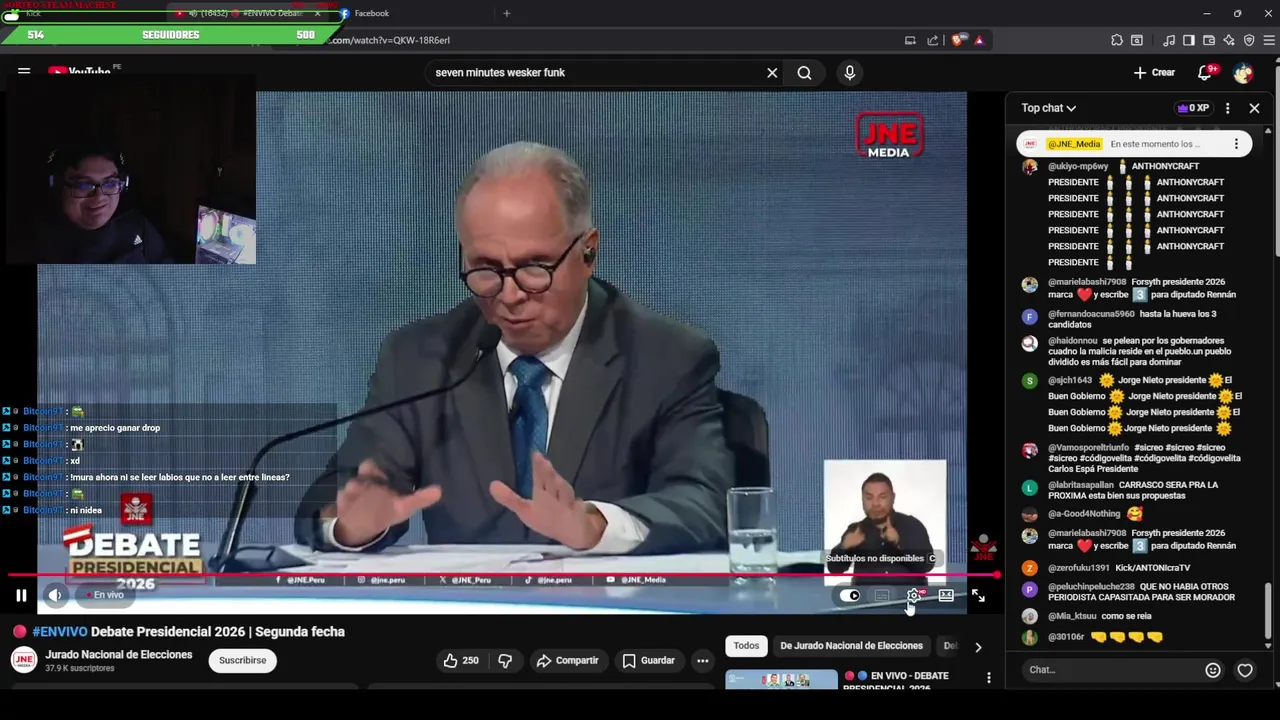Clear the search box text
Viewport: 1280px width, 720px height.
coord(772,73)
